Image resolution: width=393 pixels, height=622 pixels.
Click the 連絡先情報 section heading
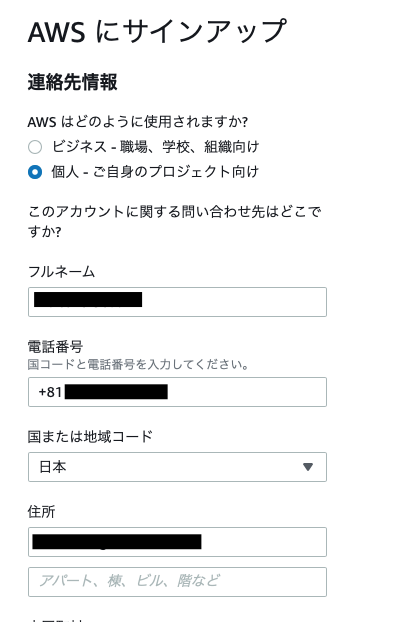pyautogui.click(x=73, y=83)
